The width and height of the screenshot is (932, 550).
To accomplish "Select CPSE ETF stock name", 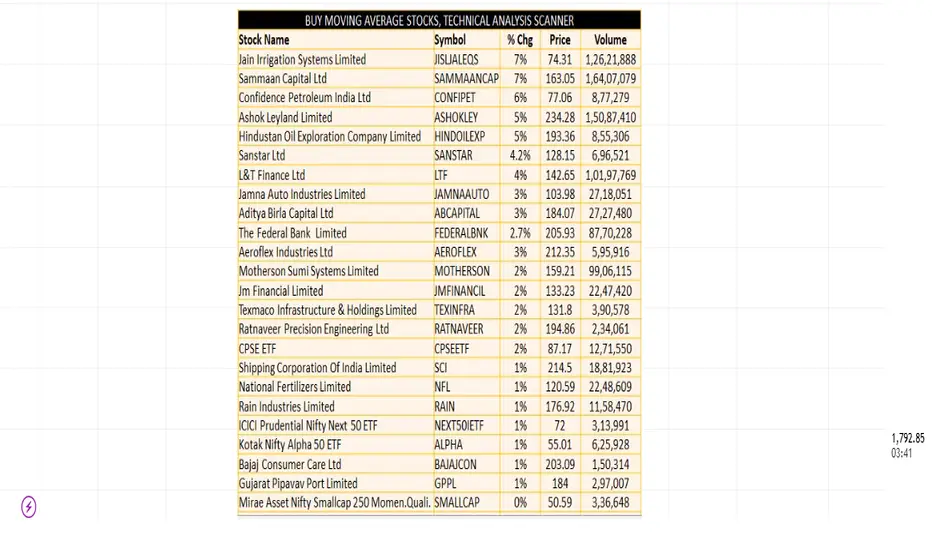I will tap(257, 348).
